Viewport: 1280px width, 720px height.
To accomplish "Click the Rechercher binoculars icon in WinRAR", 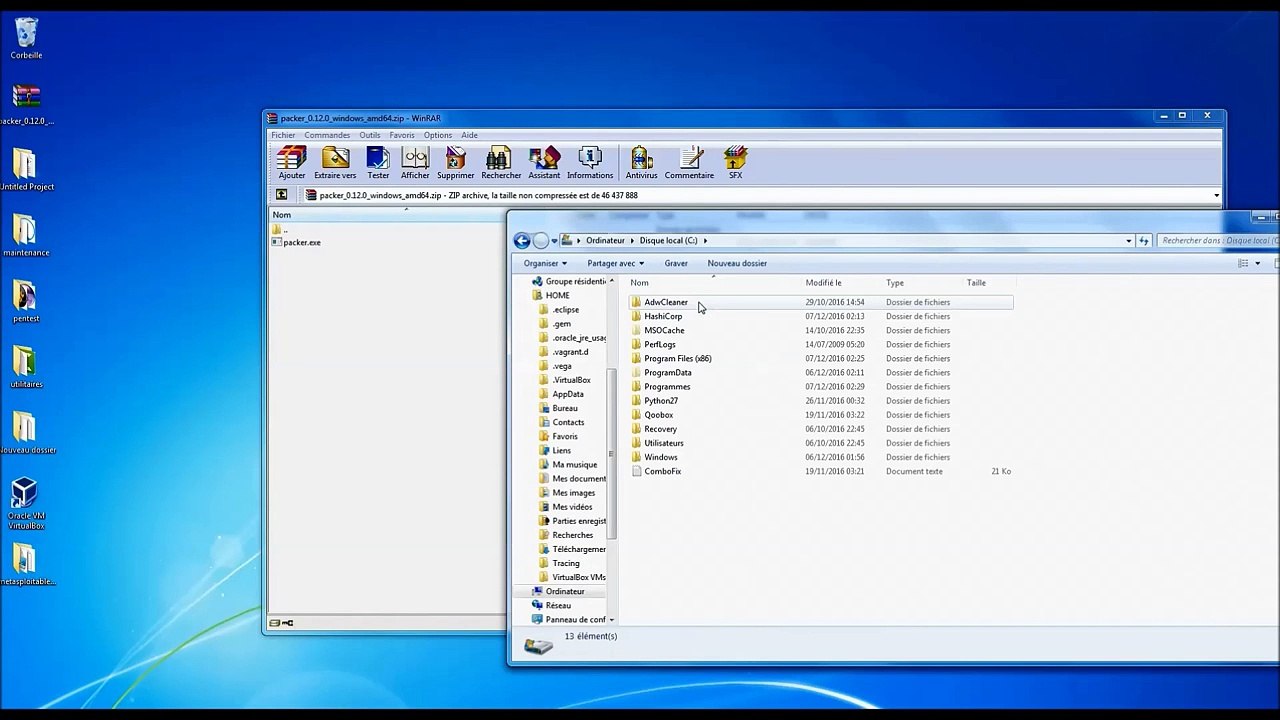I will coord(501,163).
